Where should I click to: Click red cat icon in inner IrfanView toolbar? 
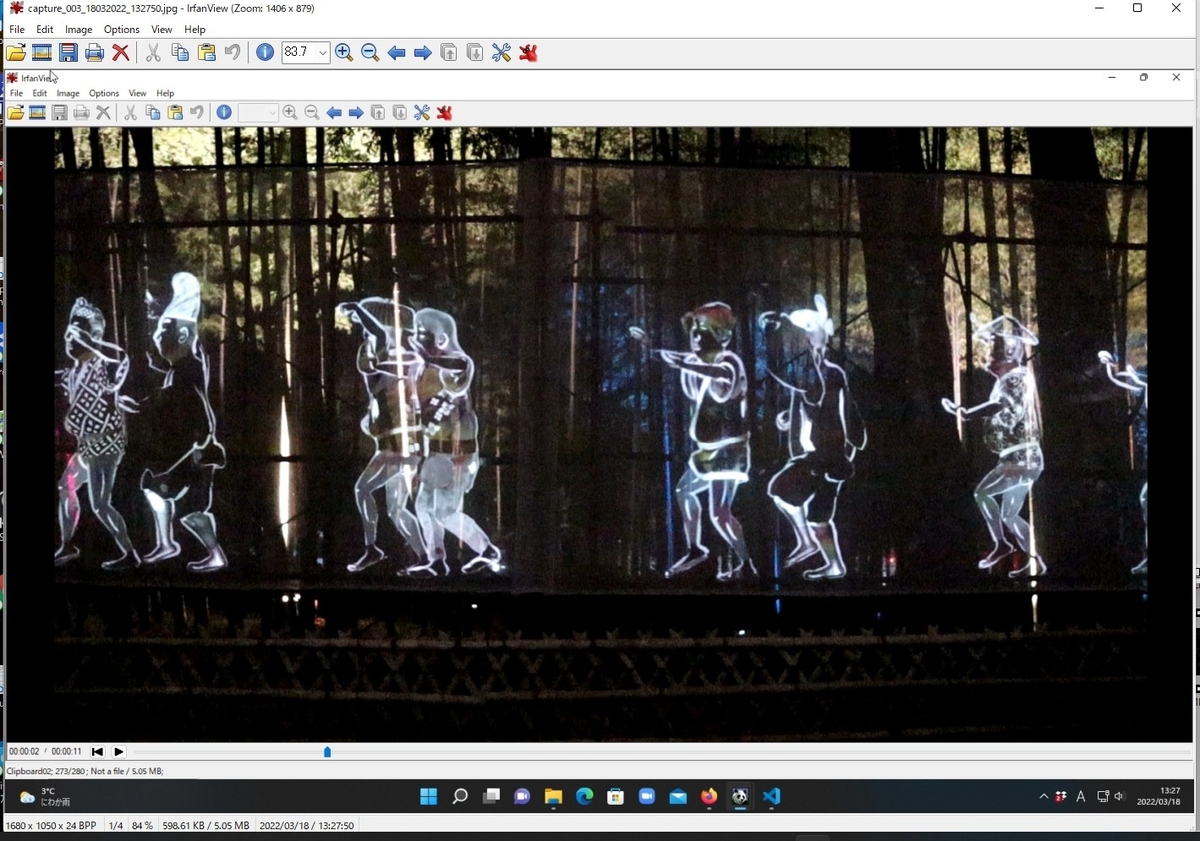[444, 113]
